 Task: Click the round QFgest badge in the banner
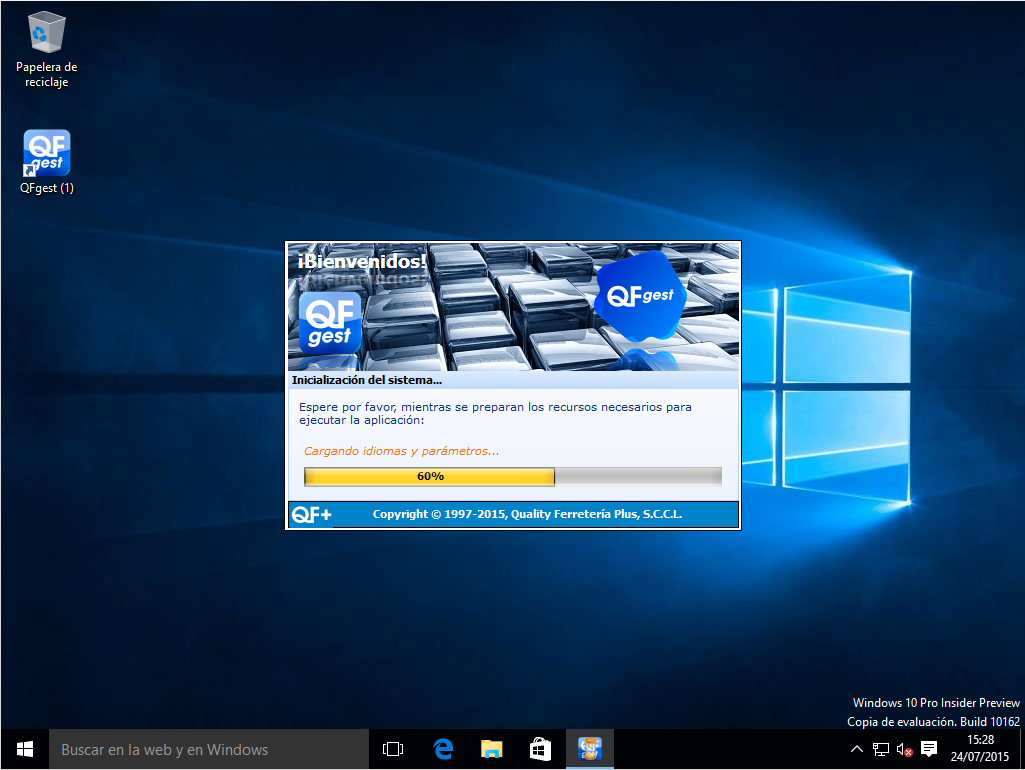click(640, 295)
